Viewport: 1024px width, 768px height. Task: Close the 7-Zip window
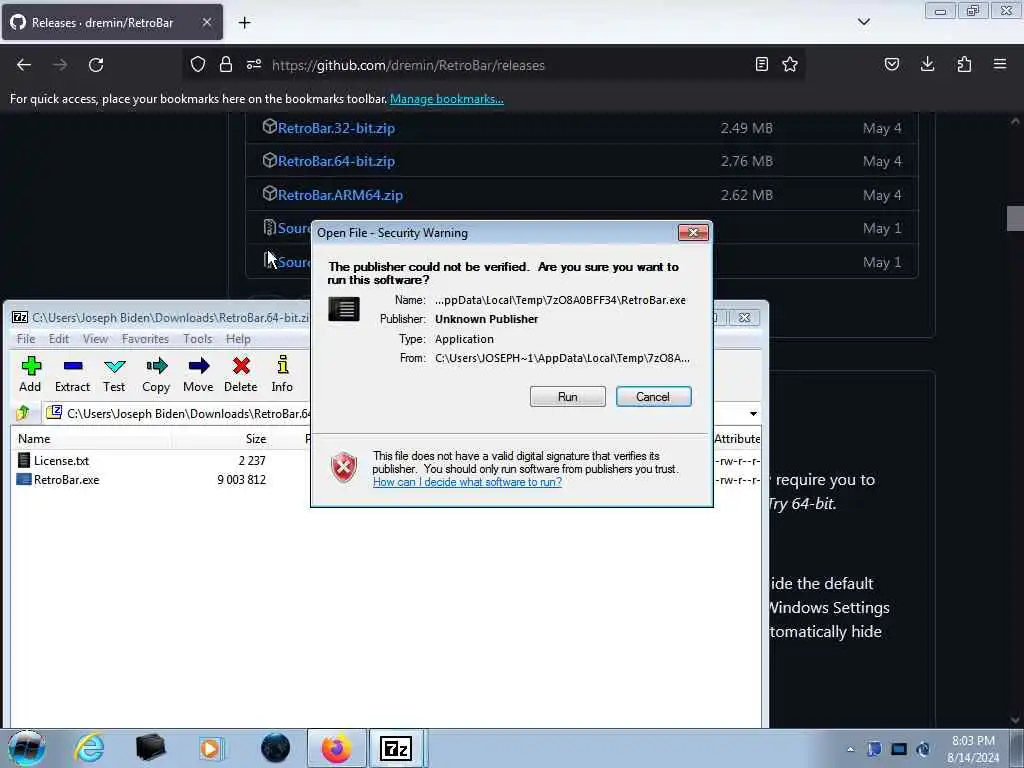744,317
